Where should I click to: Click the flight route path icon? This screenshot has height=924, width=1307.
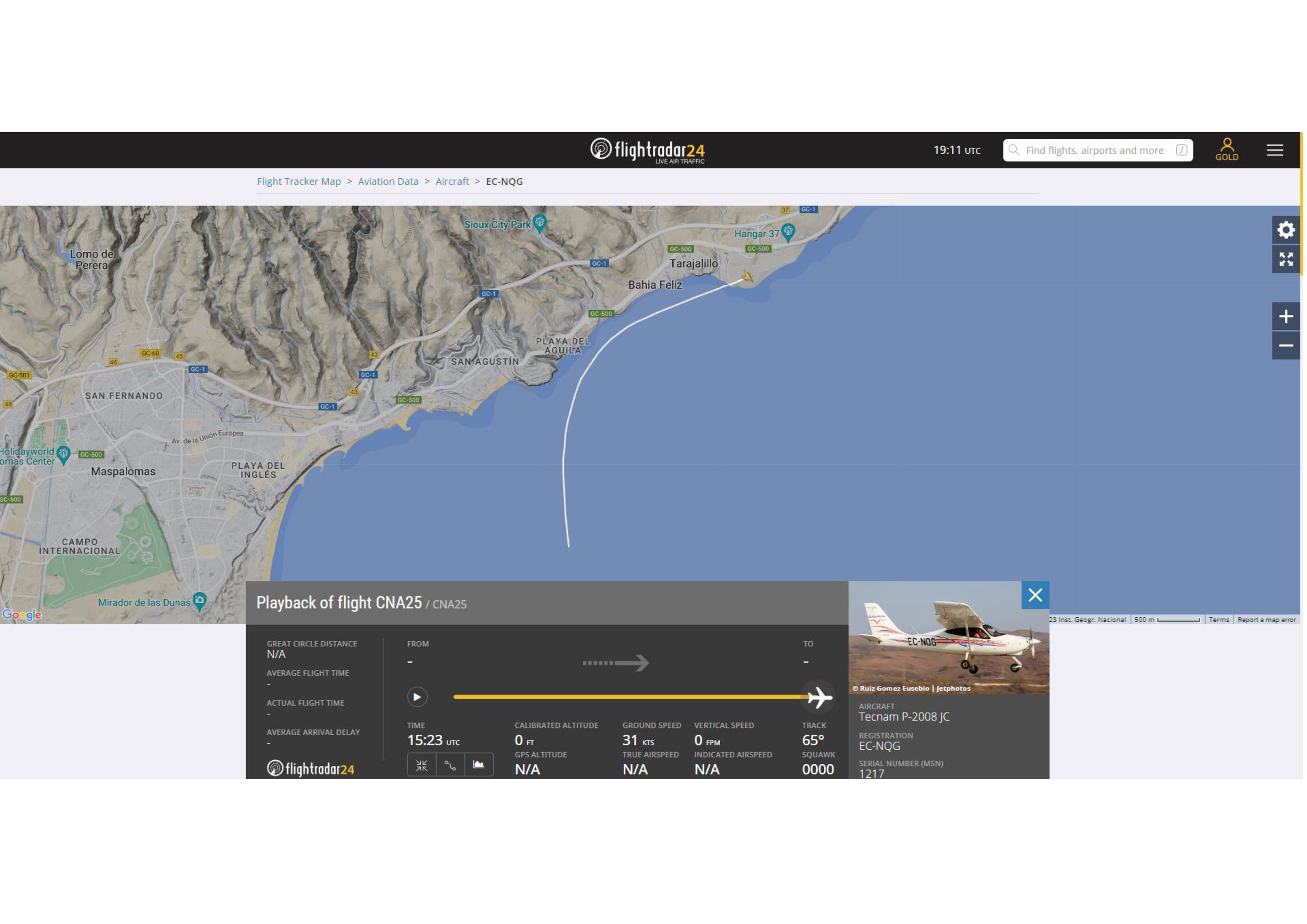(450, 766)
